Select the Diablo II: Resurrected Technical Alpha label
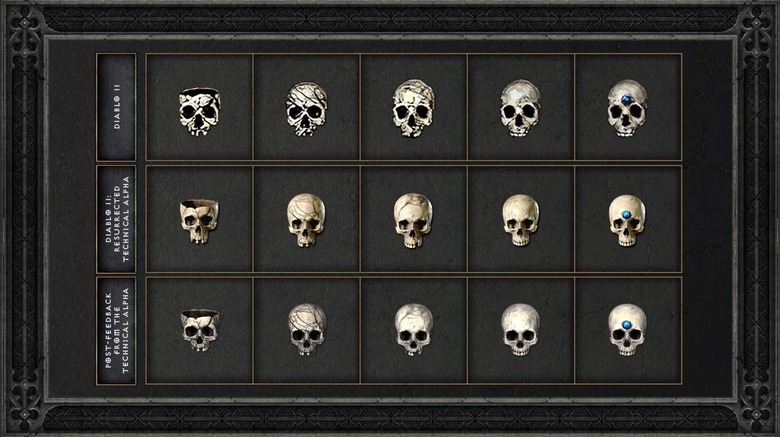This screenshot has height=437, width=780. click(116, 219)
